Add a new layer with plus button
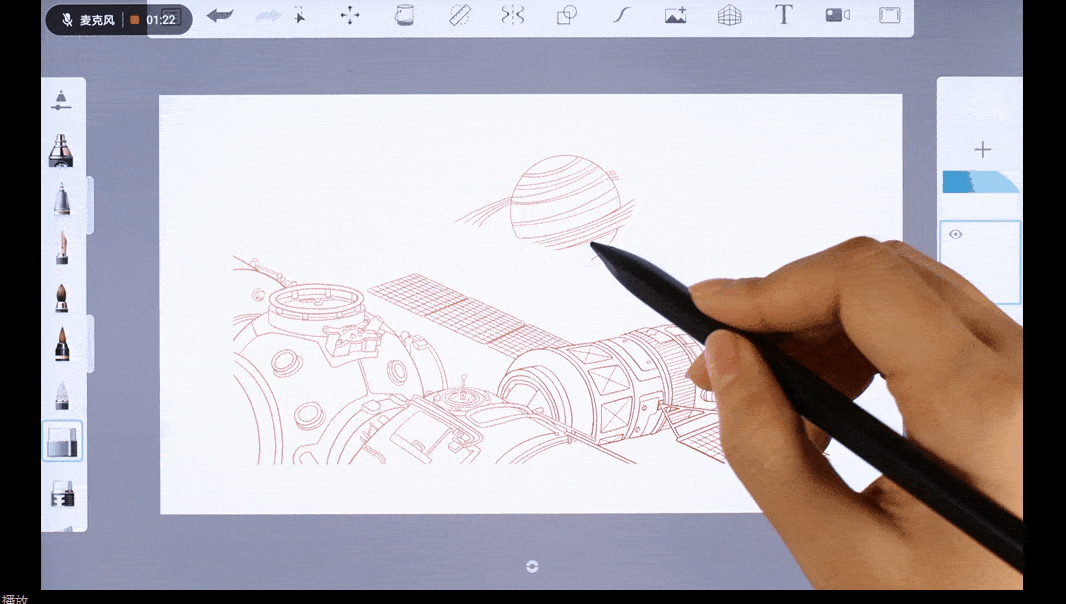This screenshot has height=604, width=1066. tap(982, 150)
